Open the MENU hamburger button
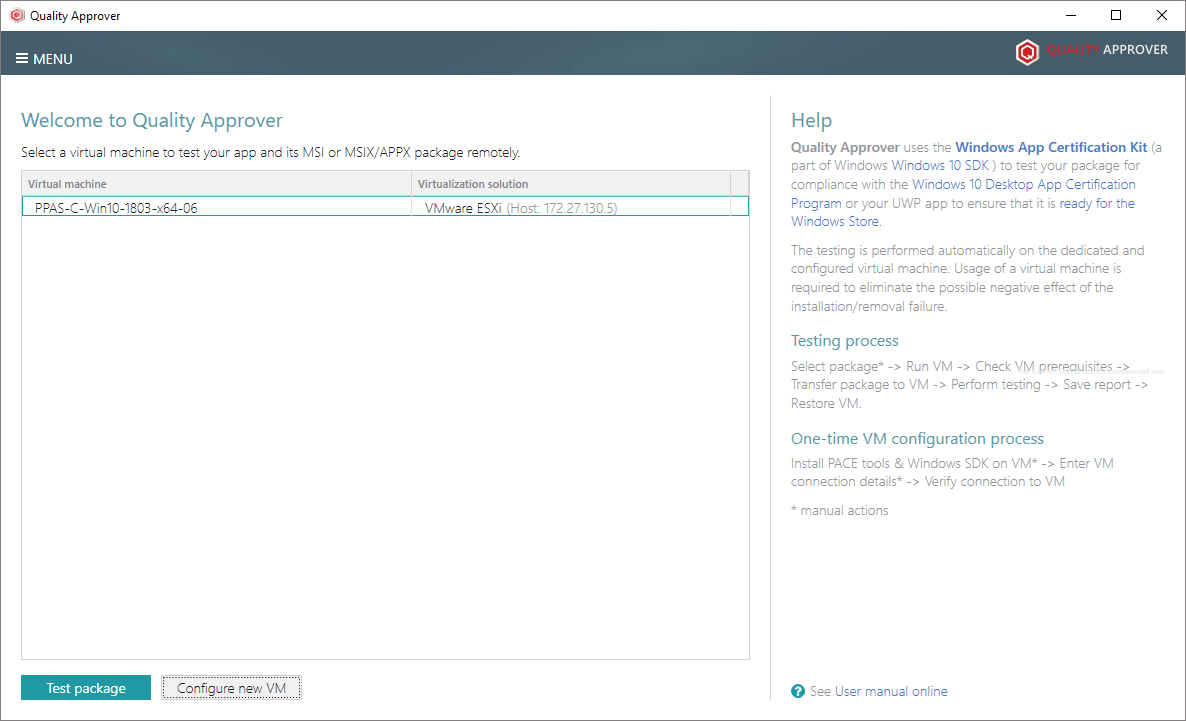This screenshot has height=721, width=1186. click(x=44, y=59)
